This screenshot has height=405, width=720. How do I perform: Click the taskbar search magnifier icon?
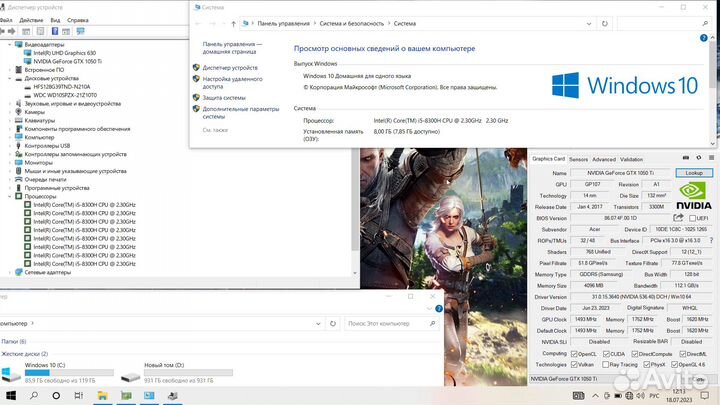35,396
